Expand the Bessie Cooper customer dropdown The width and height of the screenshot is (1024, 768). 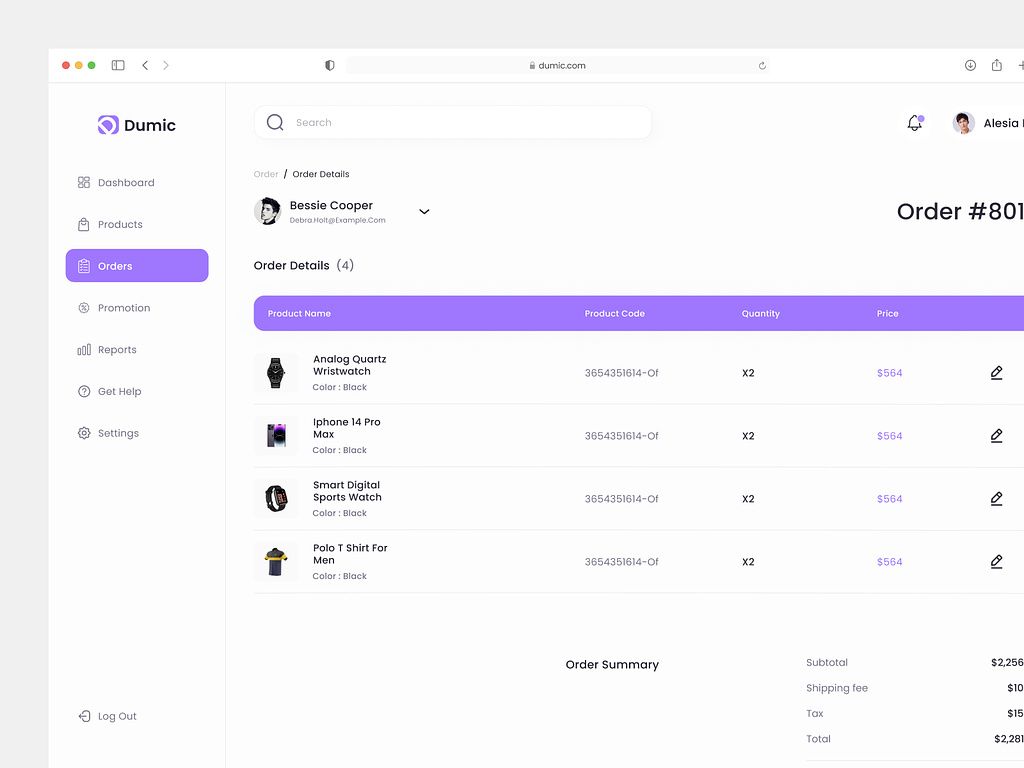(424, 212)
